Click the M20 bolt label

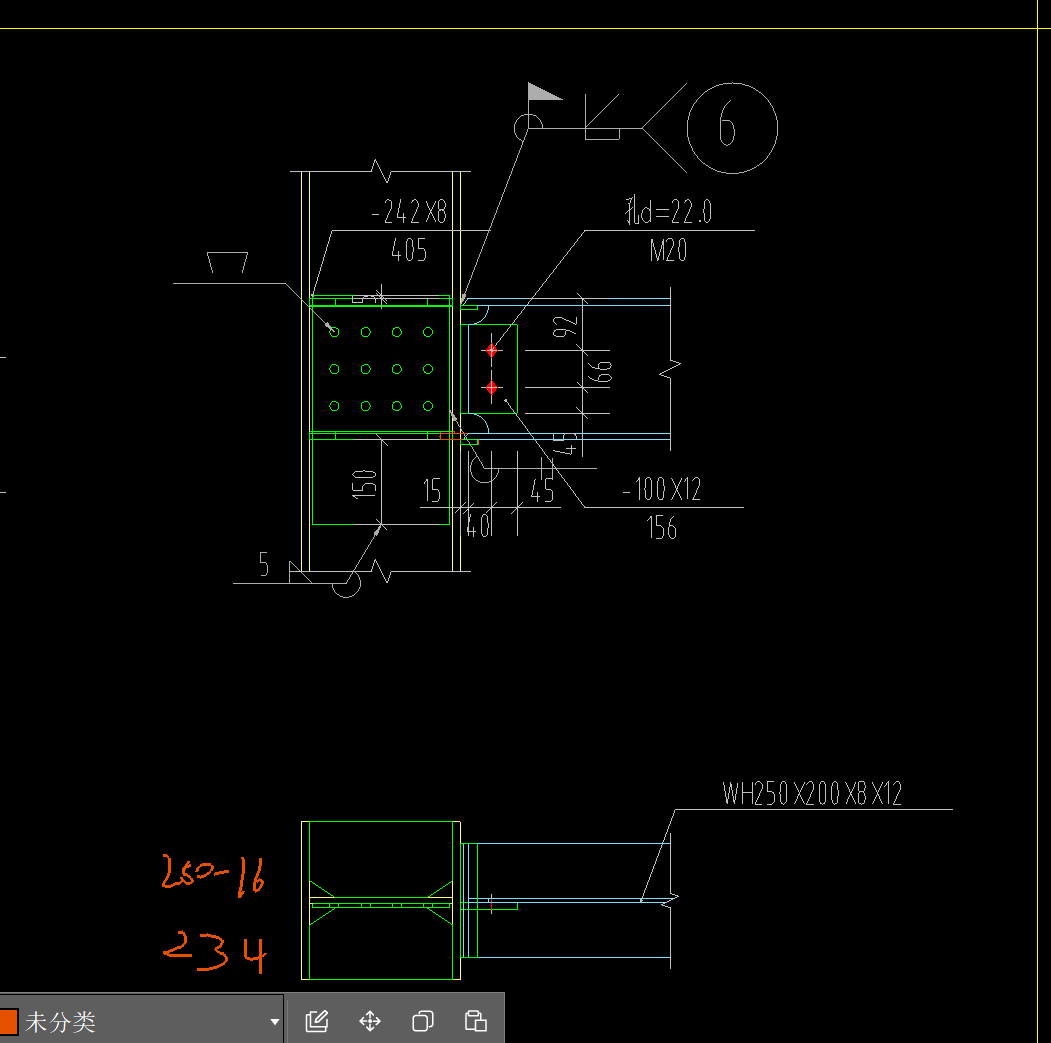[x=668, y=251]
